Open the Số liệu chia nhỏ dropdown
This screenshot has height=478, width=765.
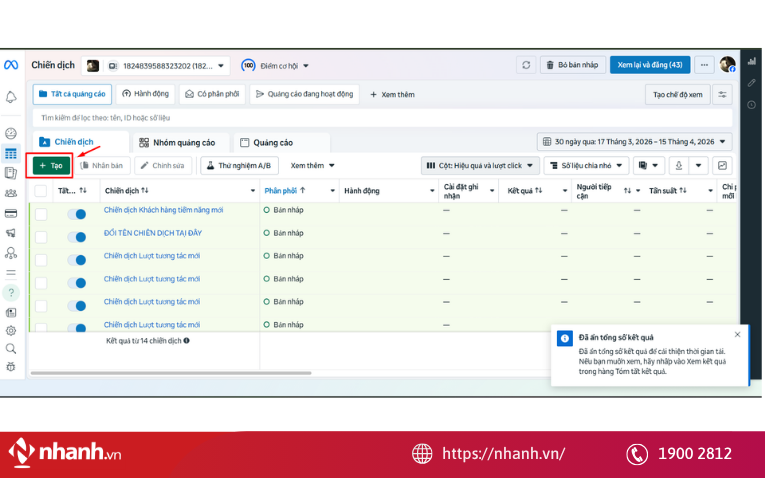point(587,165)
